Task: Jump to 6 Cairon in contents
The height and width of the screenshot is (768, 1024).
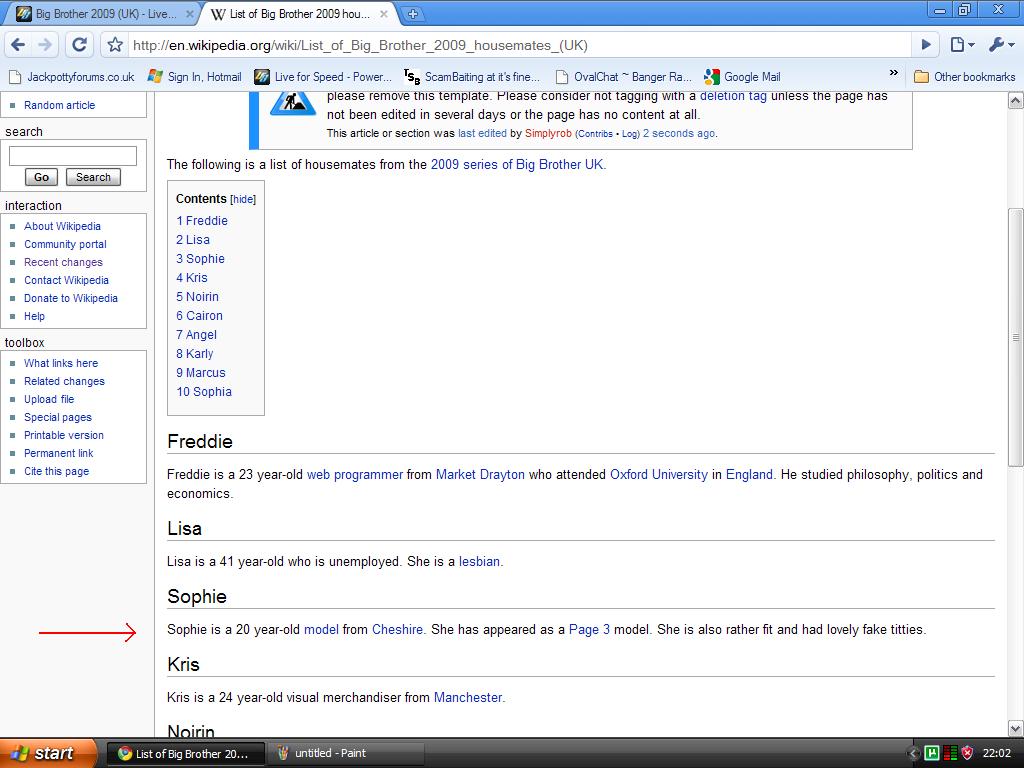Action: pos(199,315)
